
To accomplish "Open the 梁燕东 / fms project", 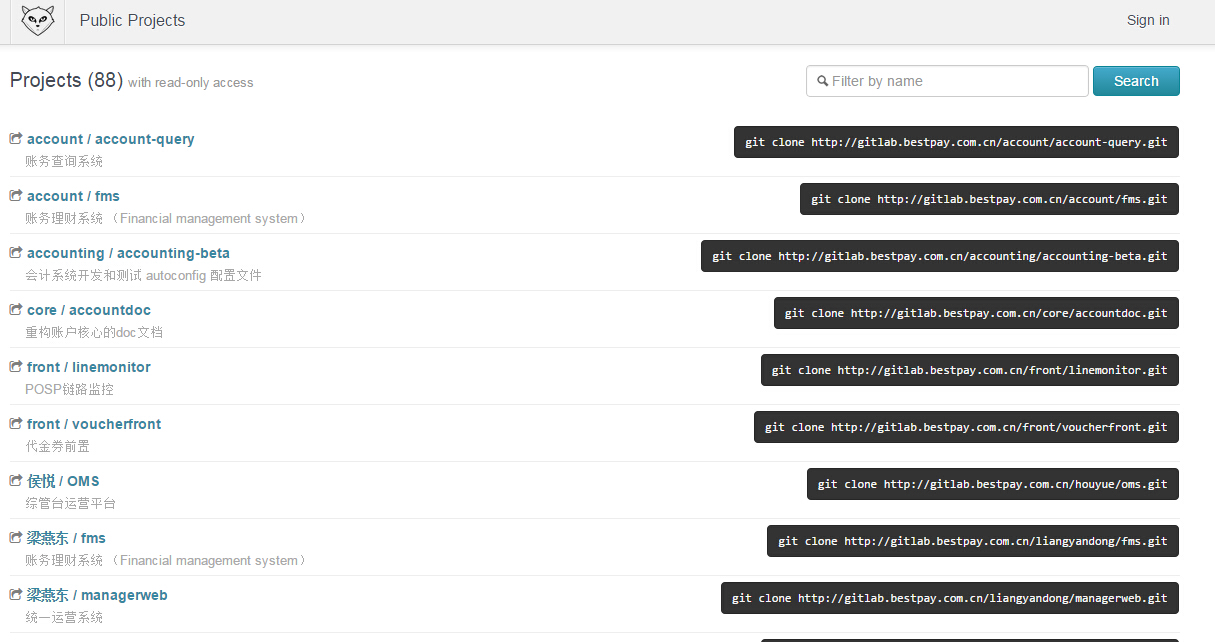I will 66,538.
